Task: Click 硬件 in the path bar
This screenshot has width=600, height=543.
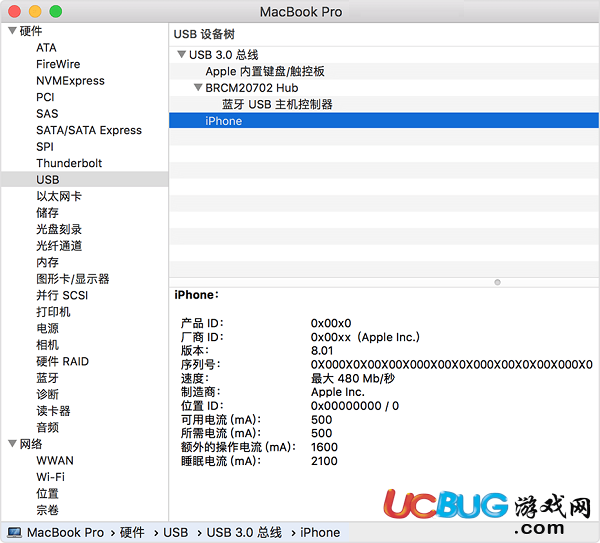Action: pos(132,532)
